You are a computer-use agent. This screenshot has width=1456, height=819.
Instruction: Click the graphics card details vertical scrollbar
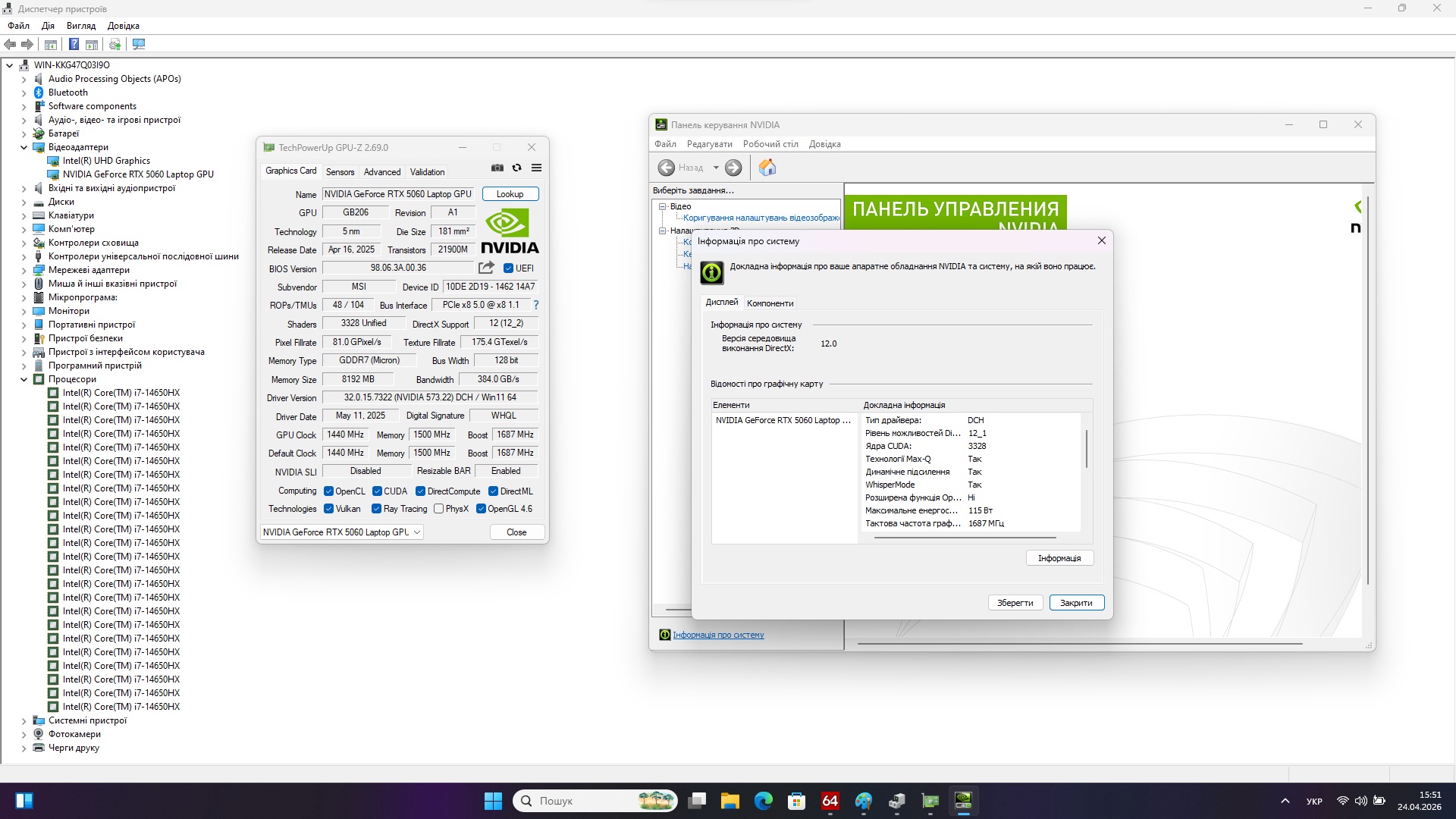[1087, 449]
